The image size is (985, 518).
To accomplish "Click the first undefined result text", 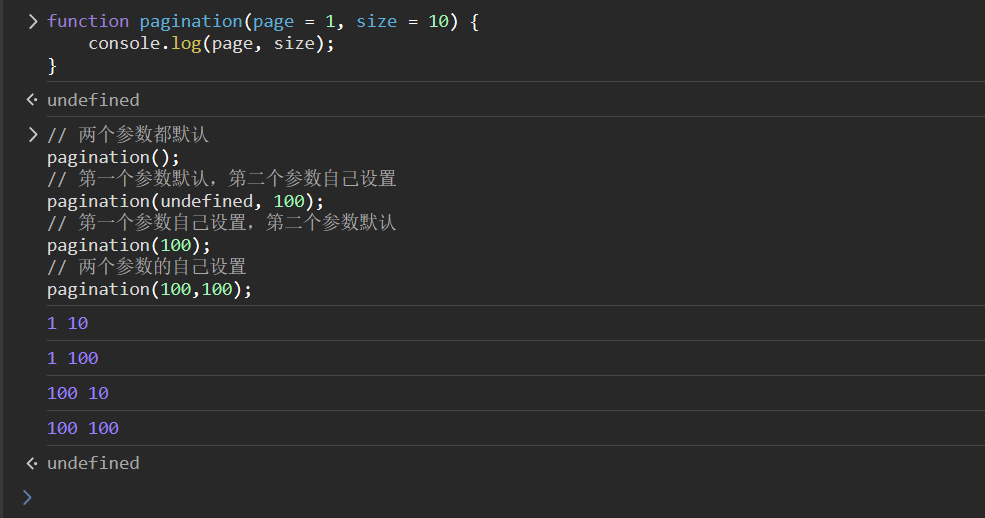I will (x=93, y=100).
